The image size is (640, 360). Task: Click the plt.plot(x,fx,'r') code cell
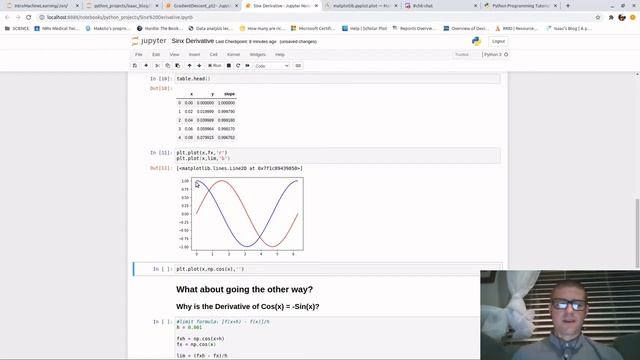338,156
